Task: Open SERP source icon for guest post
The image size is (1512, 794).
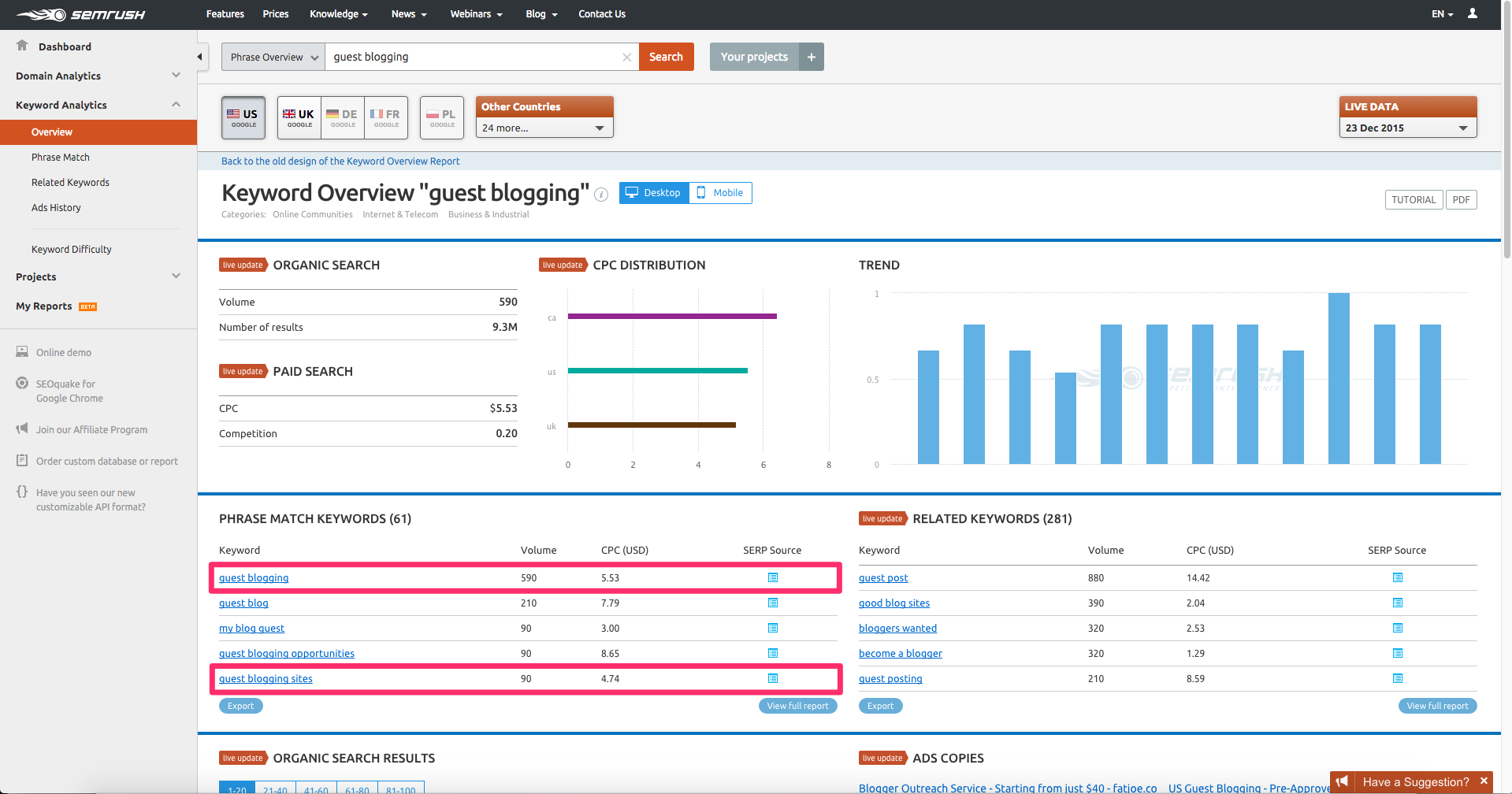Action: (1398, 577)
